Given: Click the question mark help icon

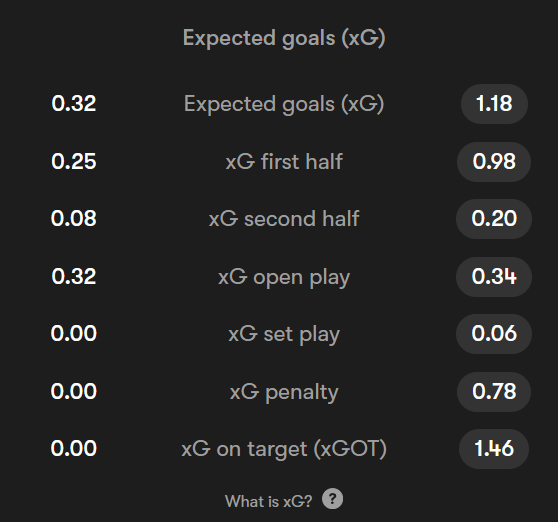Looking at the screenshot, I should [x=332, y=499].
